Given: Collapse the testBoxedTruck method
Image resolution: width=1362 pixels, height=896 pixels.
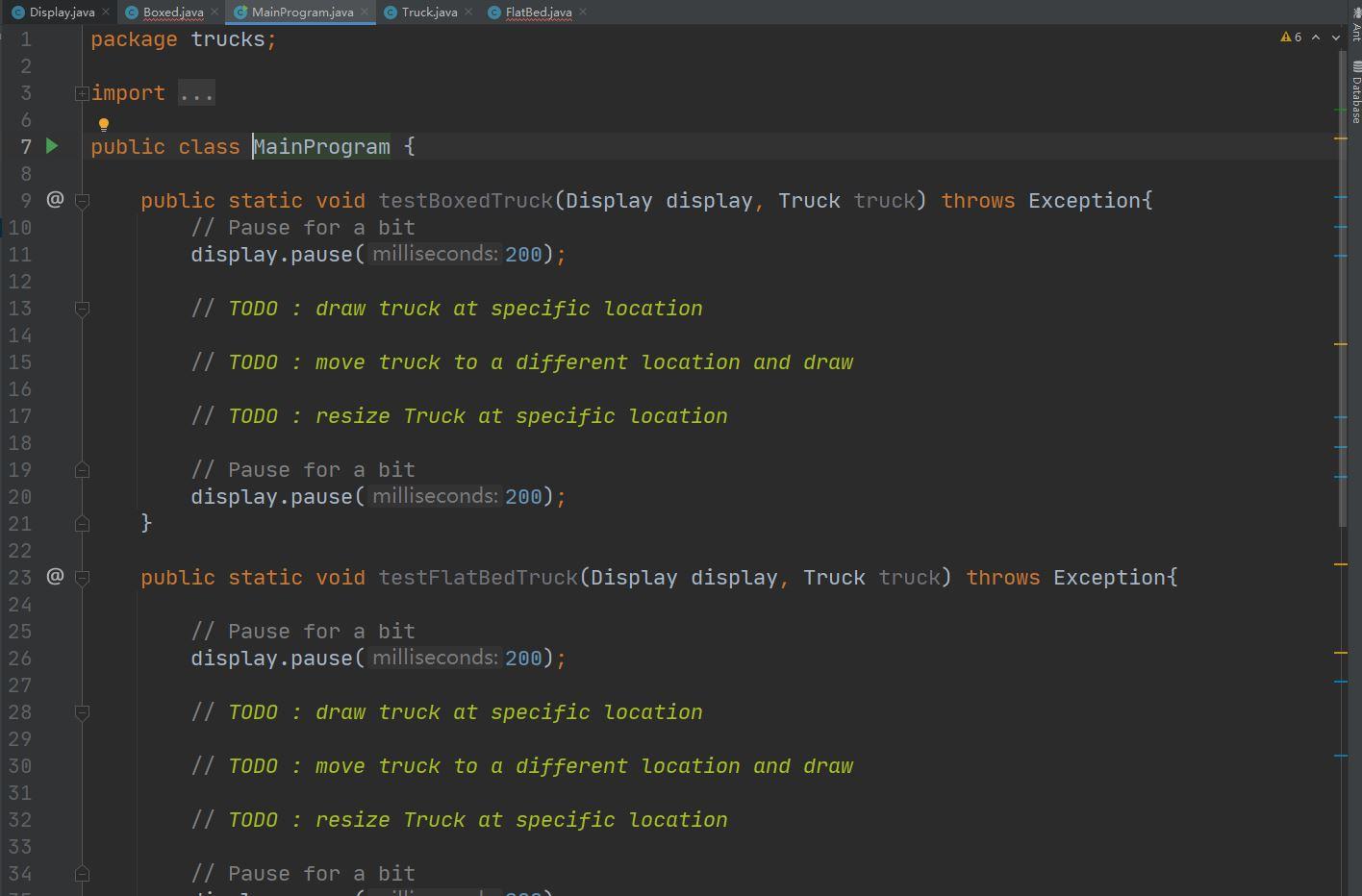Looking at the screenshot, I should [82, 201].
